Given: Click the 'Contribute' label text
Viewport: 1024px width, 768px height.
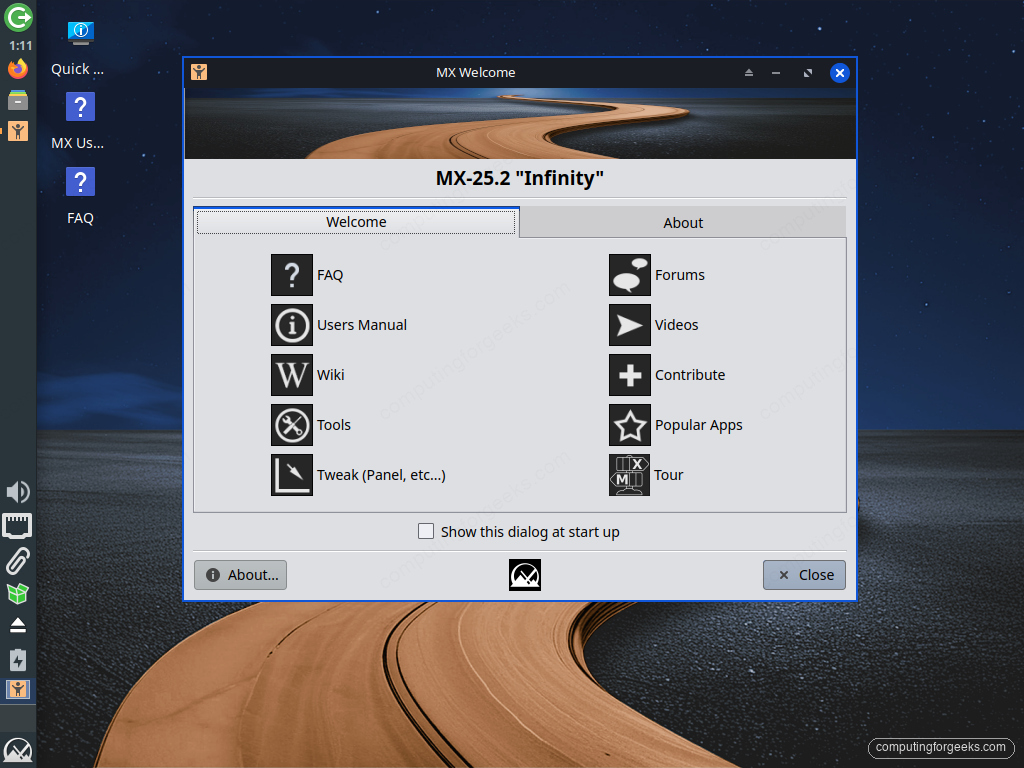Looking at the screenshot, I should point(690,375).
